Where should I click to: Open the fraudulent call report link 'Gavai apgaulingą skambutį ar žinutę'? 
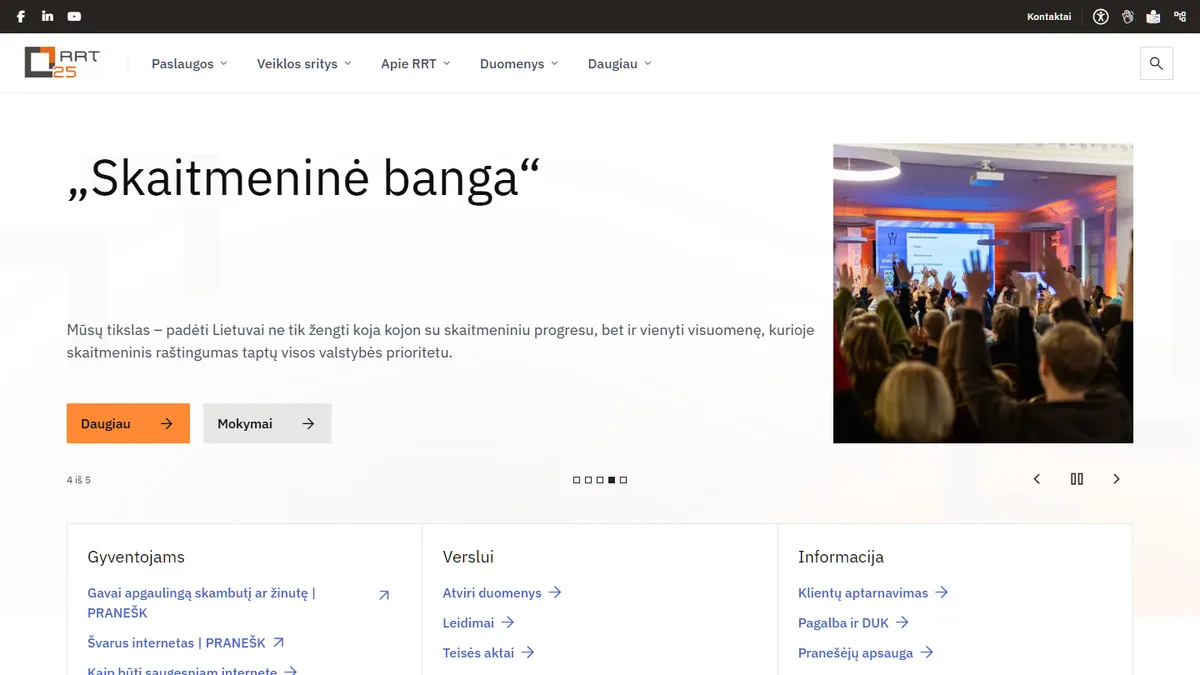239,602
